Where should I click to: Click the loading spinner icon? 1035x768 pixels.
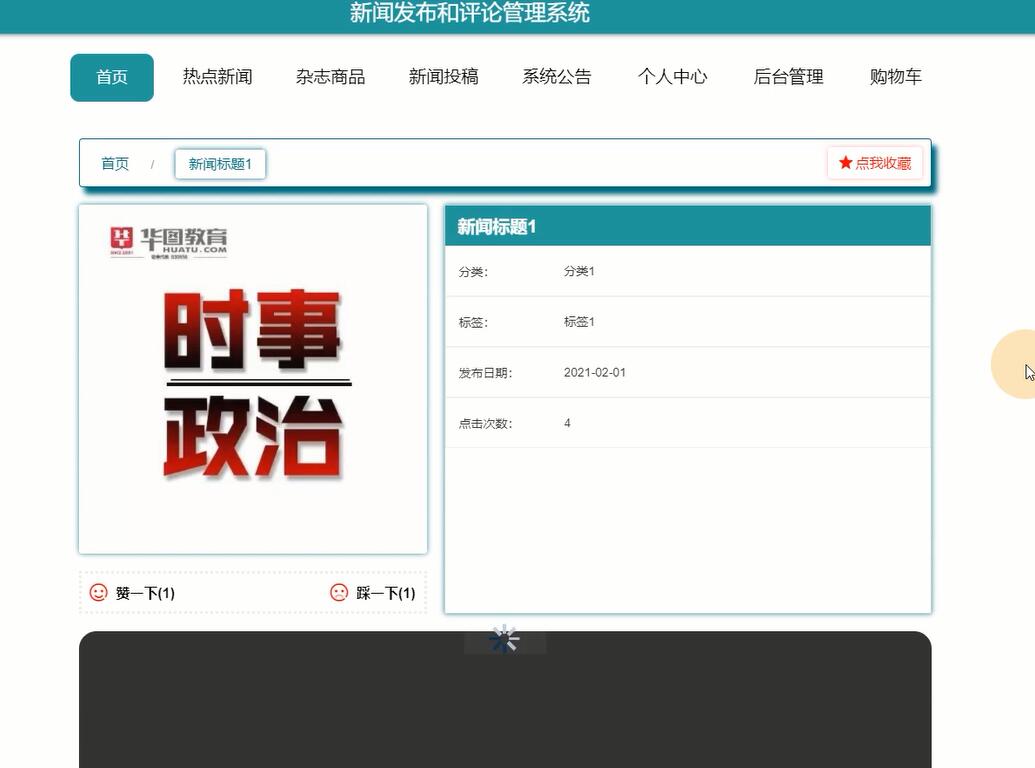click(x=505, y=639)
